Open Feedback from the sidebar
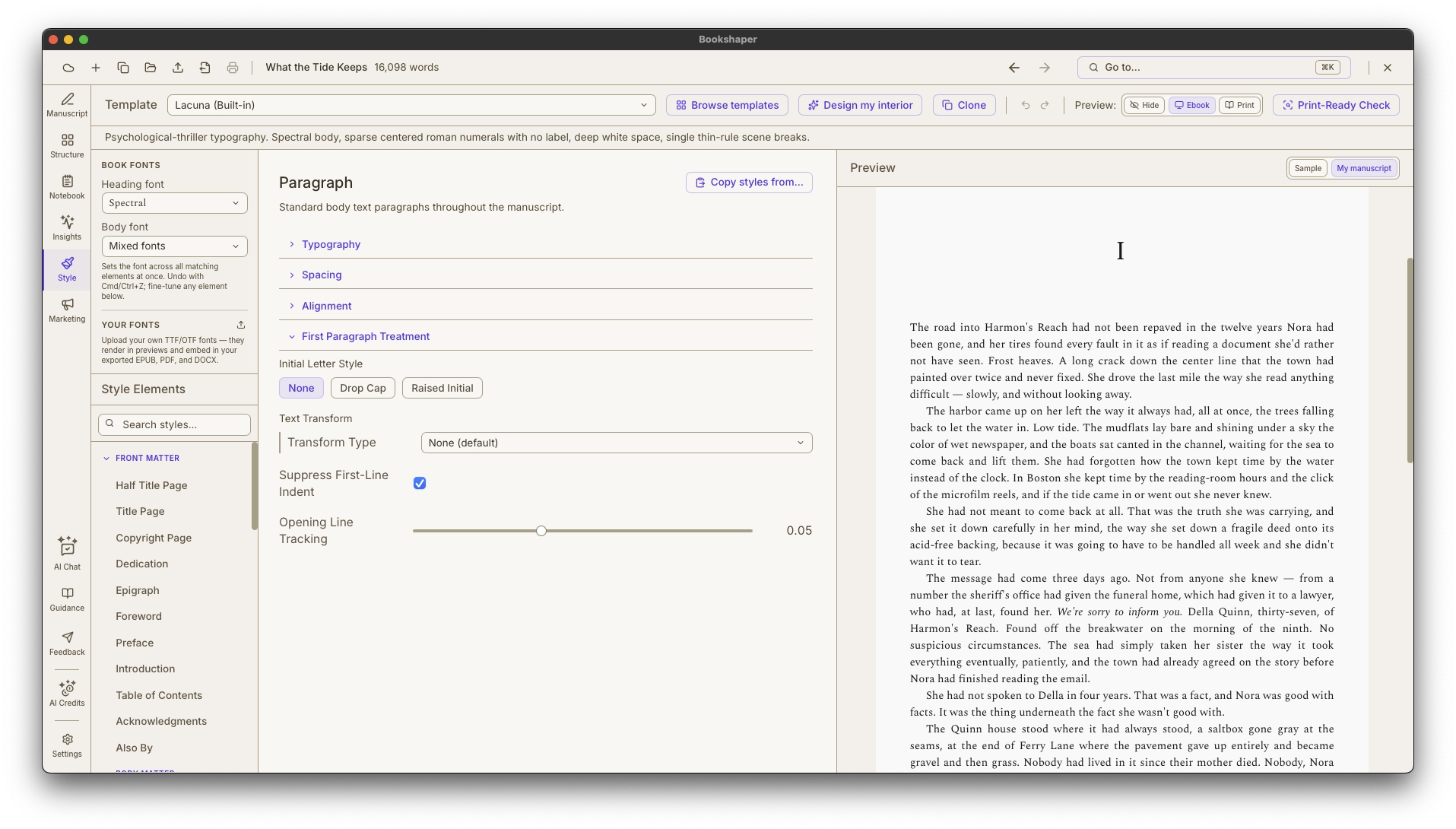1456x829 pixels. 67,643
